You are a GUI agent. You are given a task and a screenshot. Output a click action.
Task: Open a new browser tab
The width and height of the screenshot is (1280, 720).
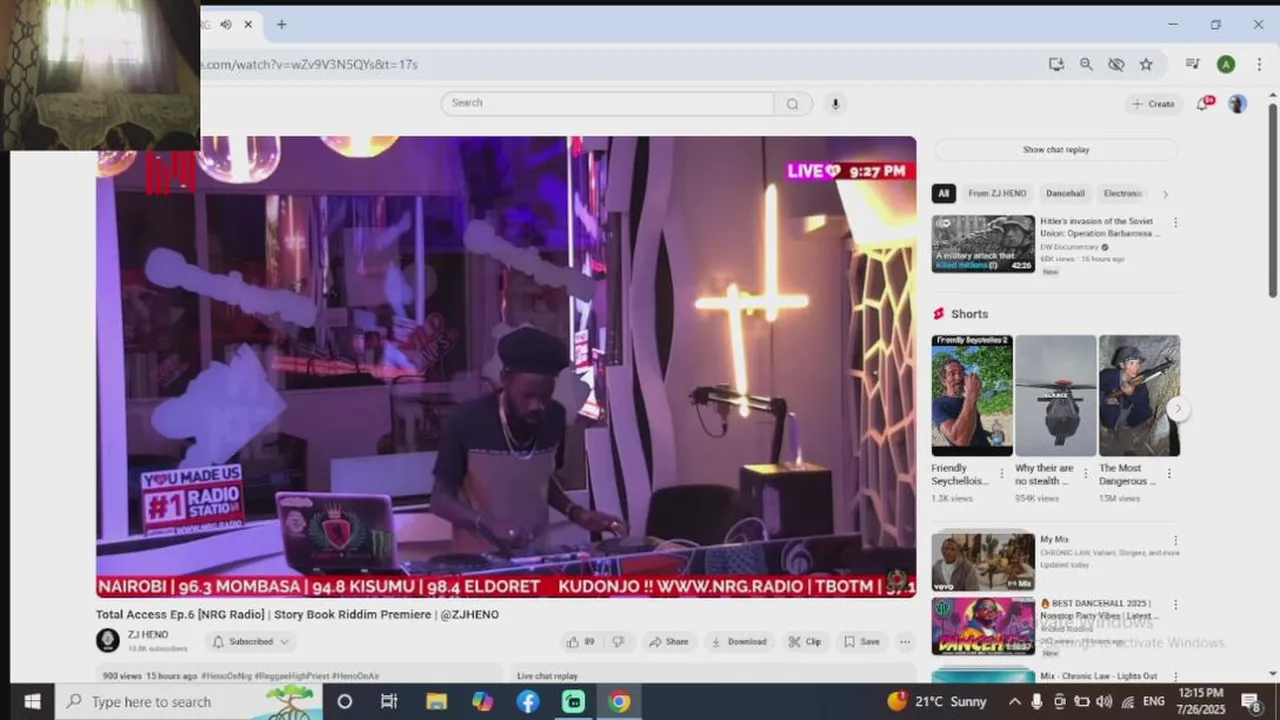[x=281, y=24]
